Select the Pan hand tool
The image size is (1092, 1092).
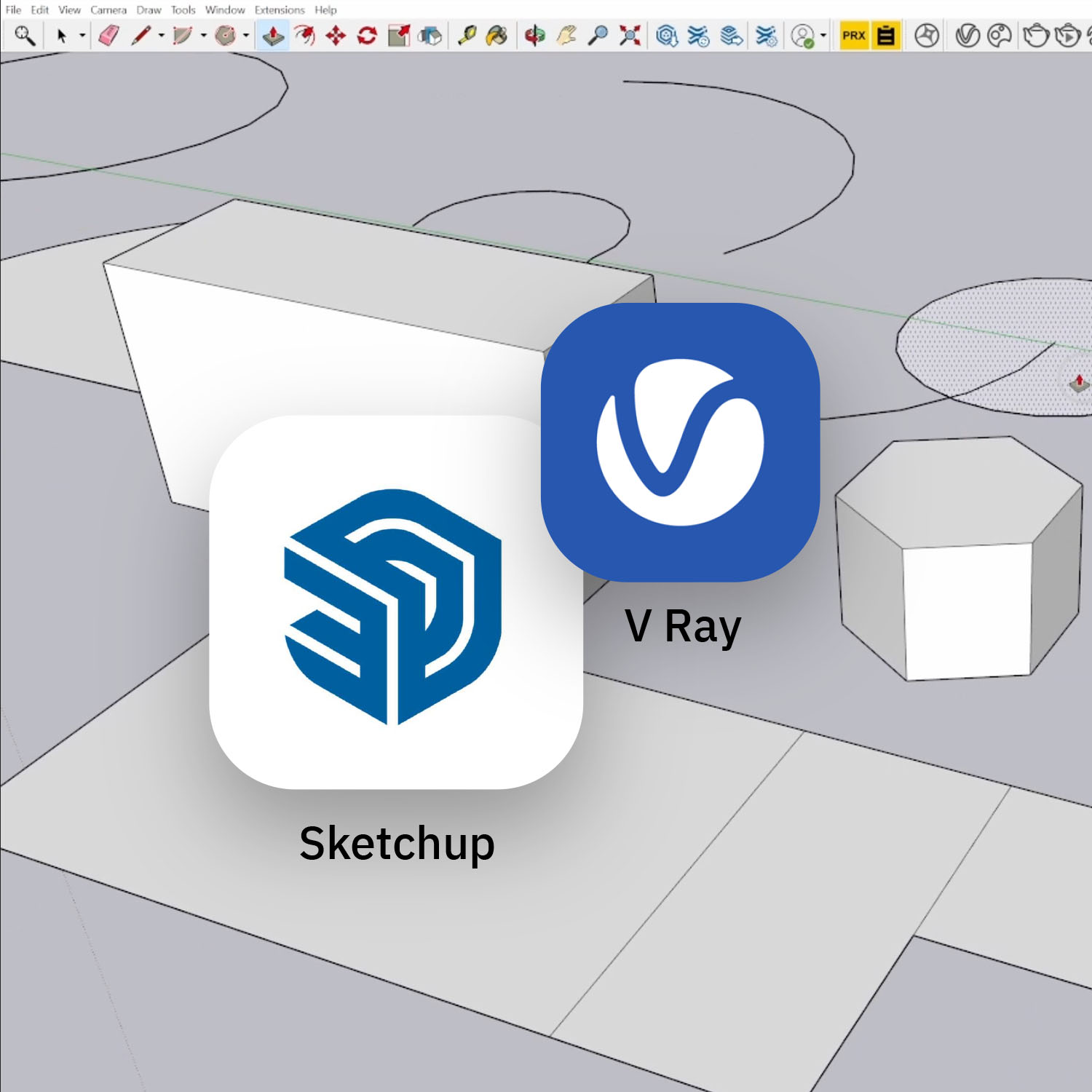(566, 35)
